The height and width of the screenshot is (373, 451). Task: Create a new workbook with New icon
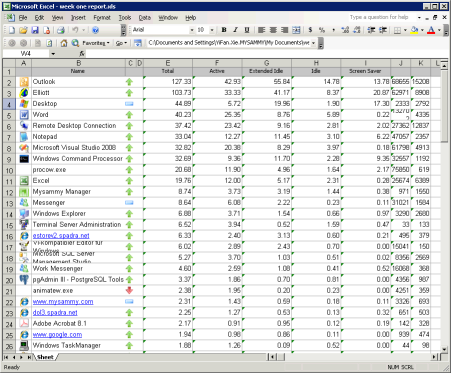(x=12, y=30)
